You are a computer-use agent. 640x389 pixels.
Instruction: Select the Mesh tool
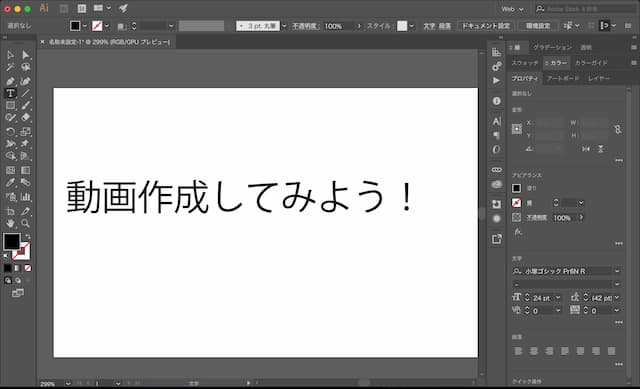click(10, 170)
